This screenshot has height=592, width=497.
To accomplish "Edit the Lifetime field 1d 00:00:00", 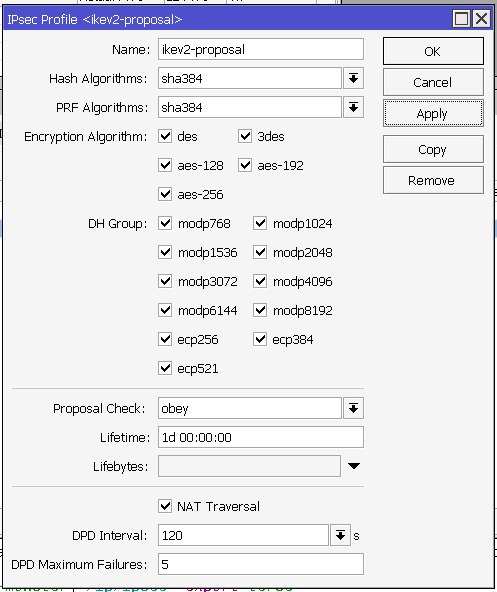I will [x=261, y=437].
